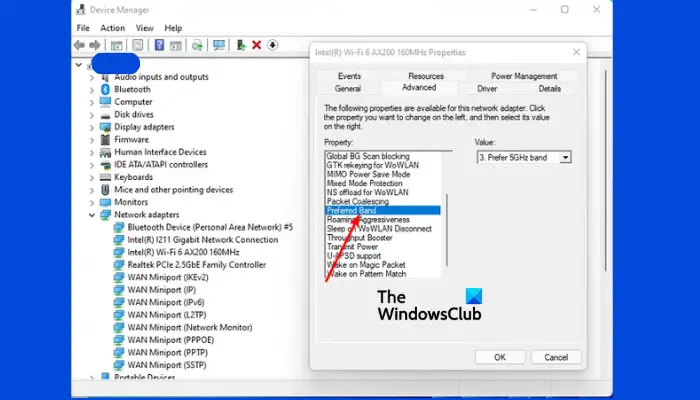700x400 pixels.
Task: Click the Device Manager tree vertical scrollbar
Action: click(606, 170)
